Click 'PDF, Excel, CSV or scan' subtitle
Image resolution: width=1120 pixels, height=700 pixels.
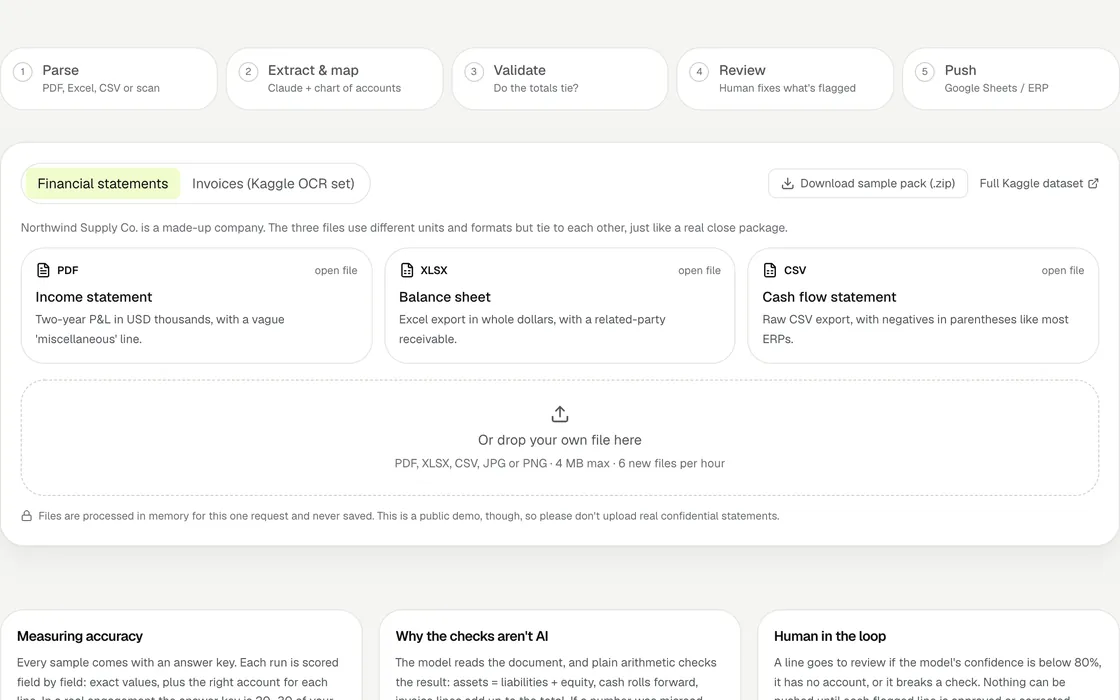point(101,88)
